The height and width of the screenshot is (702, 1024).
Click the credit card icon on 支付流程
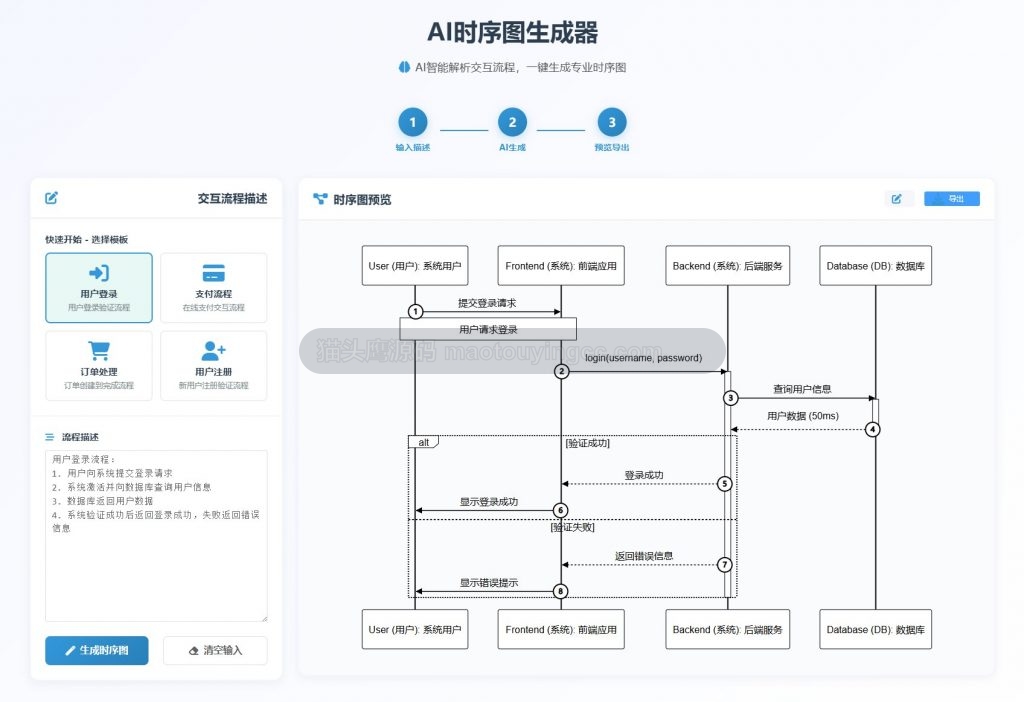pyautogui.click(x=214, y=273)
